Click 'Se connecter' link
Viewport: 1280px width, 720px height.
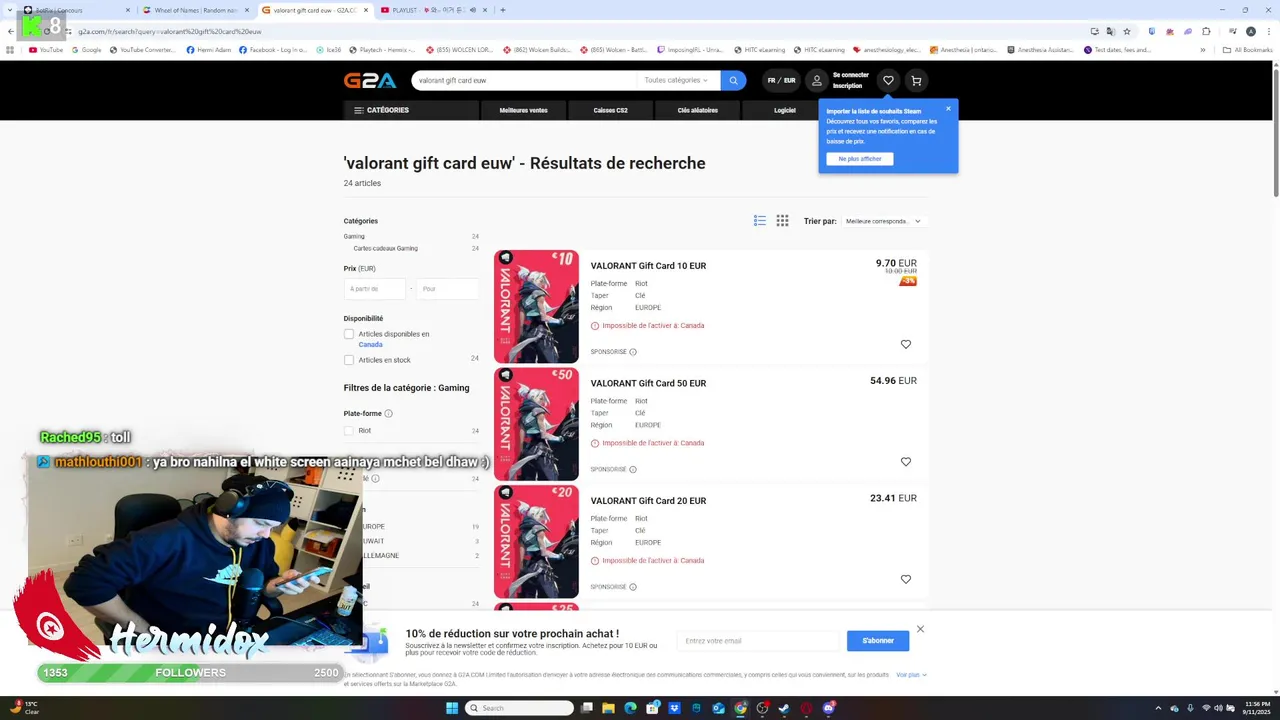point(851,75)
